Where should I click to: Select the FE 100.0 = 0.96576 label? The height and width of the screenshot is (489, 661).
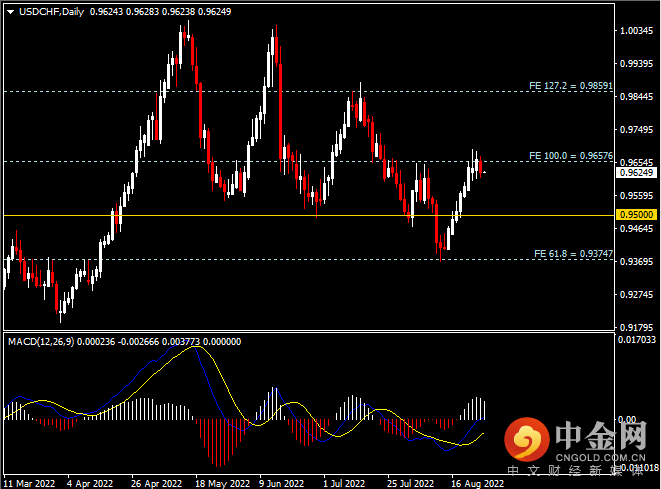pos(571,156)
